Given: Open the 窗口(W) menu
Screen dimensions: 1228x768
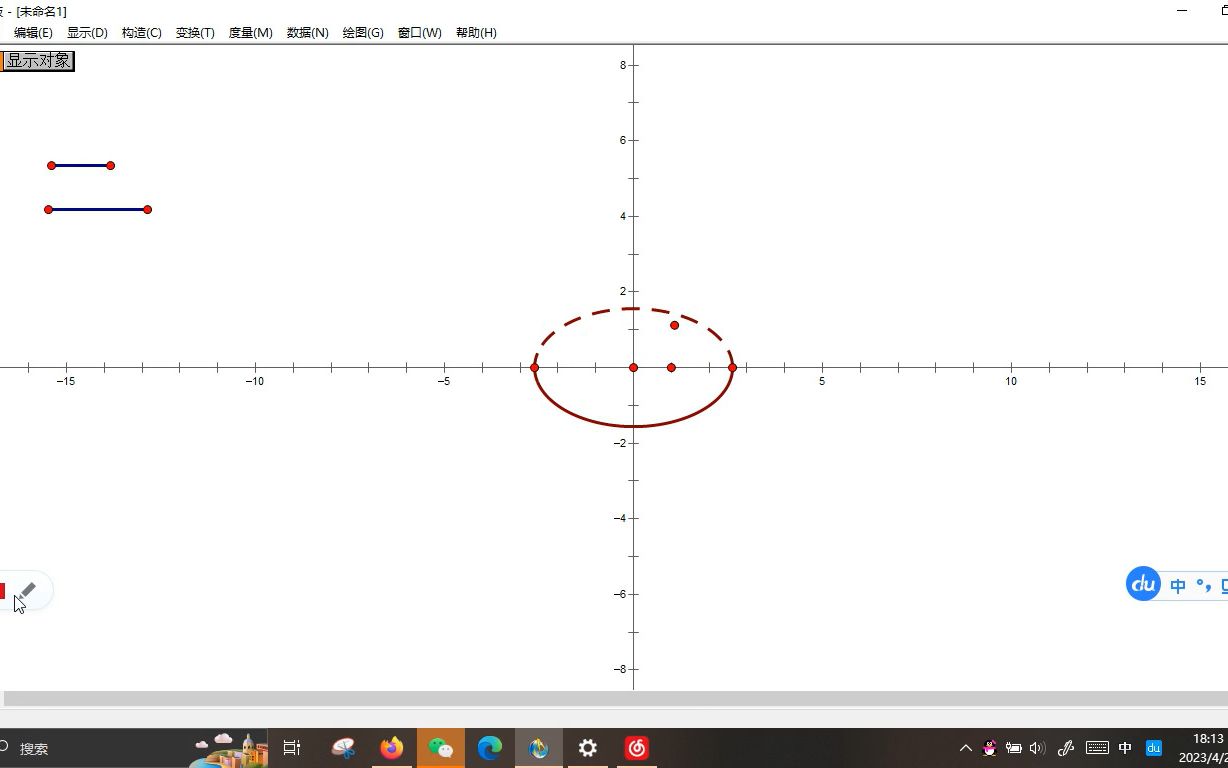Looking at the screenshot, I should pos(419,33).
